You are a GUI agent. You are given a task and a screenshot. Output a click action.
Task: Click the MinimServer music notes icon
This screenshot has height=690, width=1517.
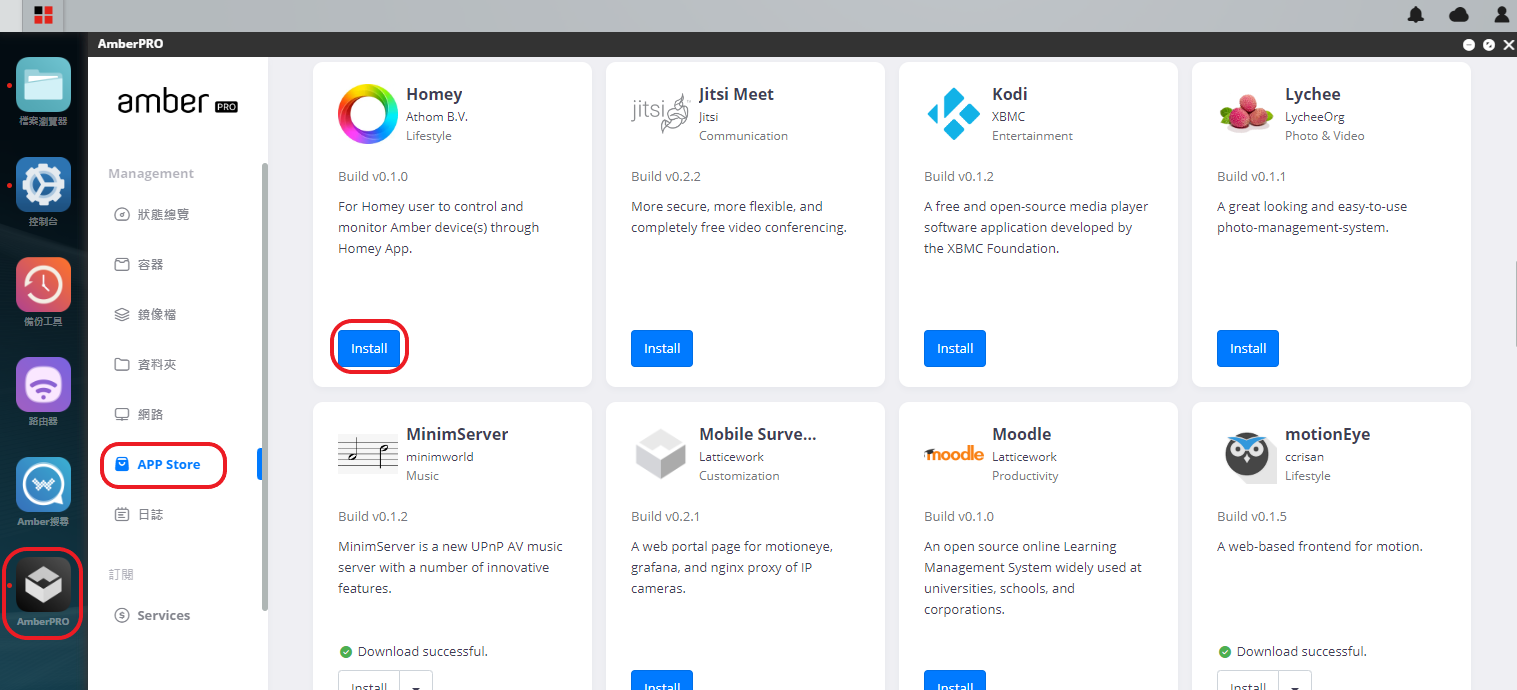click(x=368, y=454)
